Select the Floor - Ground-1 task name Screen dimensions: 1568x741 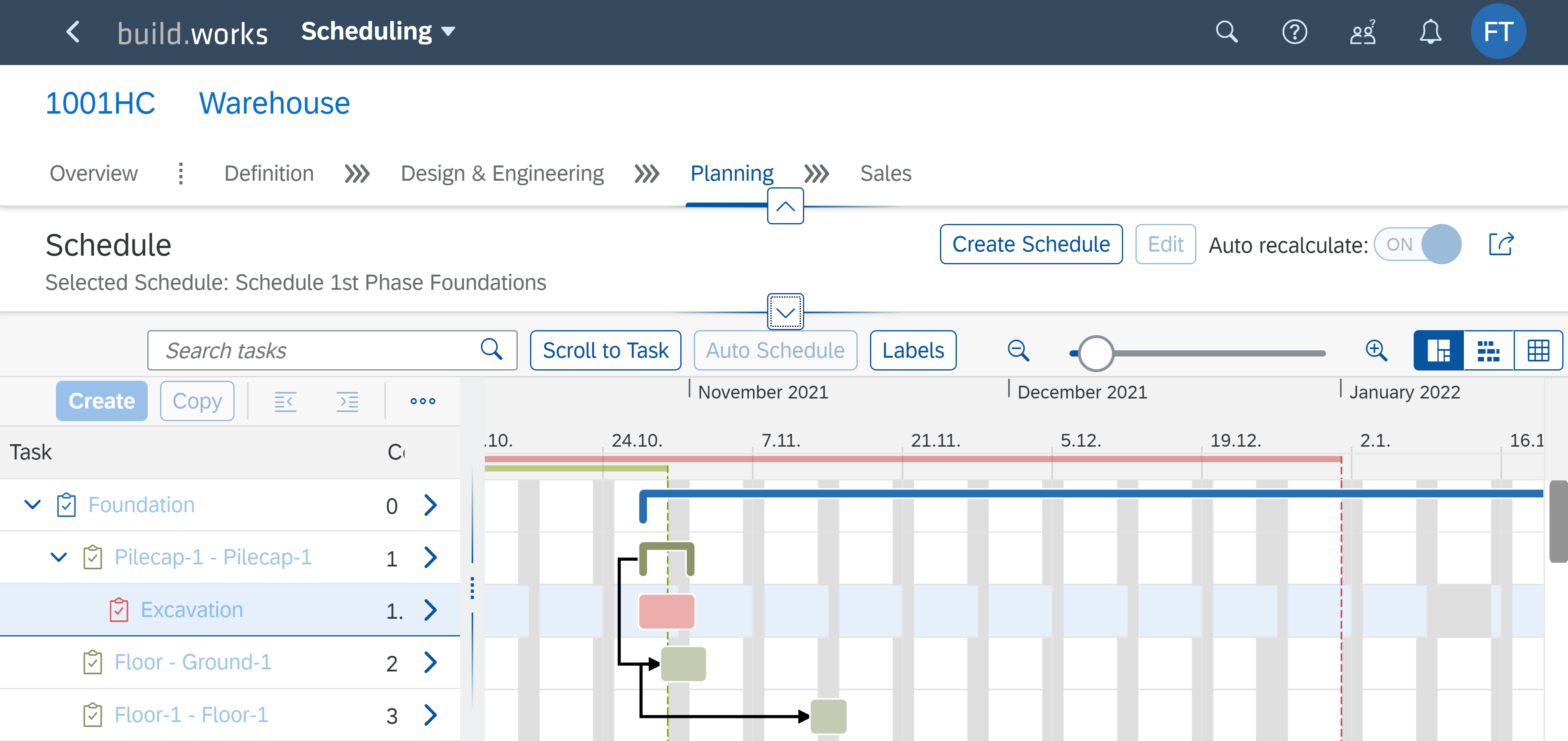pyautogui.click(x=193, y=662)
